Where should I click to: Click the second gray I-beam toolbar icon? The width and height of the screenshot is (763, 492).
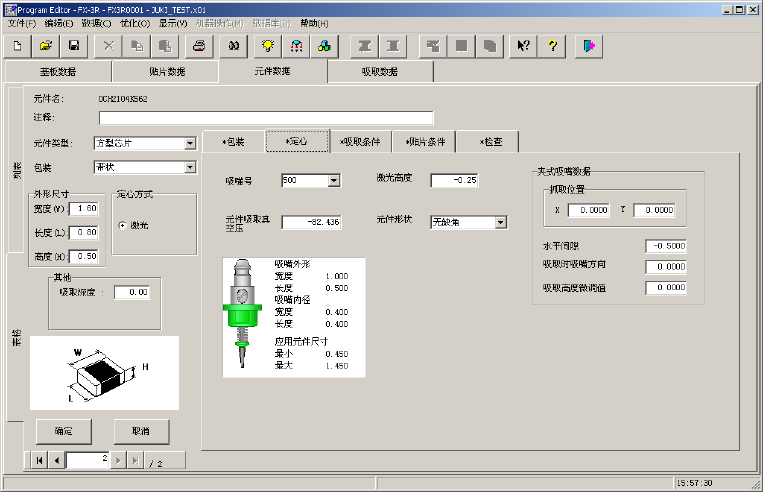(393, 46)
